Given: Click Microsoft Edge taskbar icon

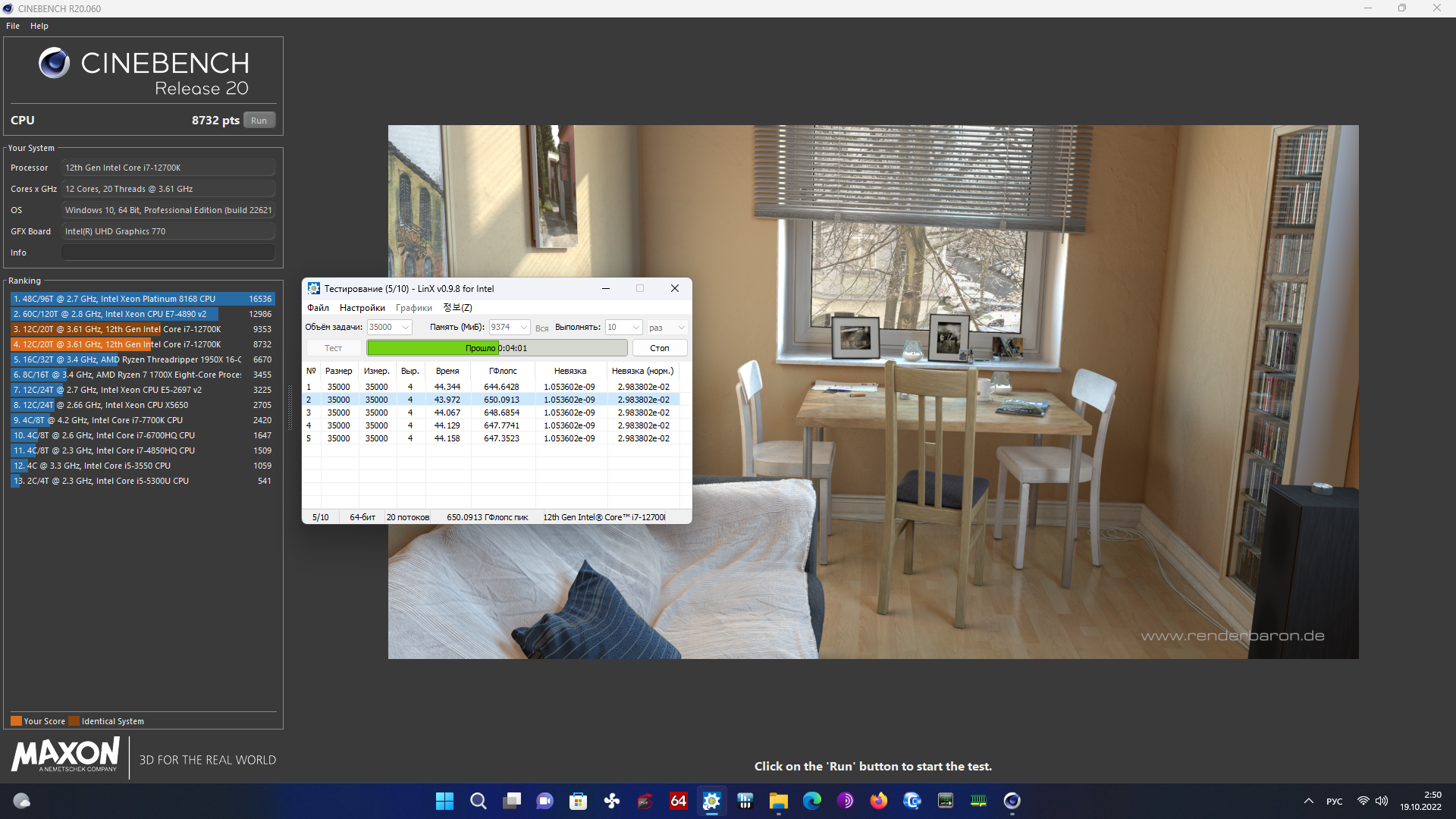Looking at the screenshot, I should (811, 801).
